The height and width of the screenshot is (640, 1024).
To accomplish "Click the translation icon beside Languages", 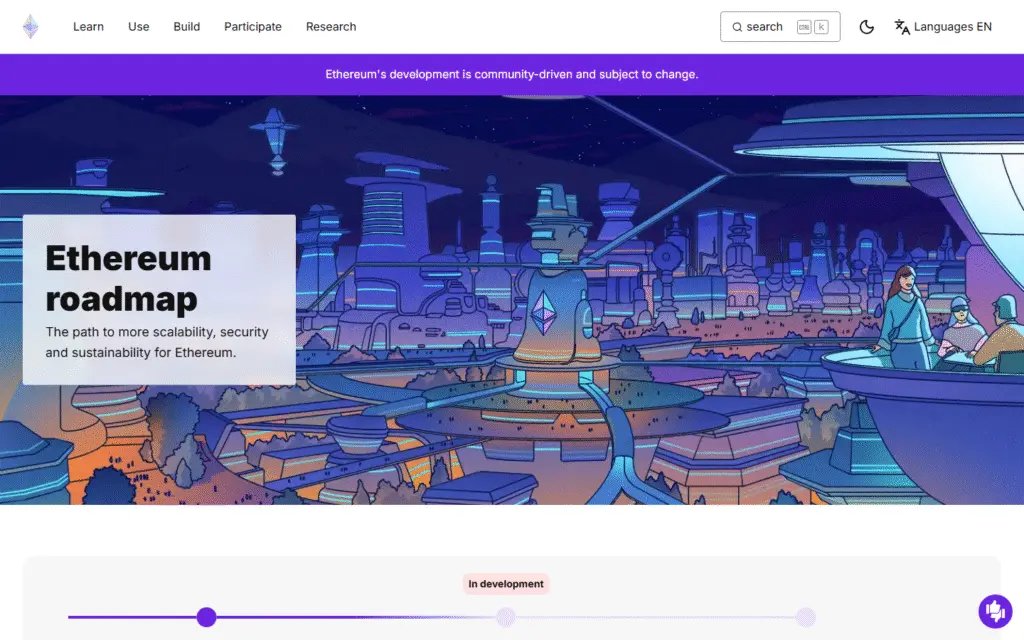I will click(x=902, y=27).
